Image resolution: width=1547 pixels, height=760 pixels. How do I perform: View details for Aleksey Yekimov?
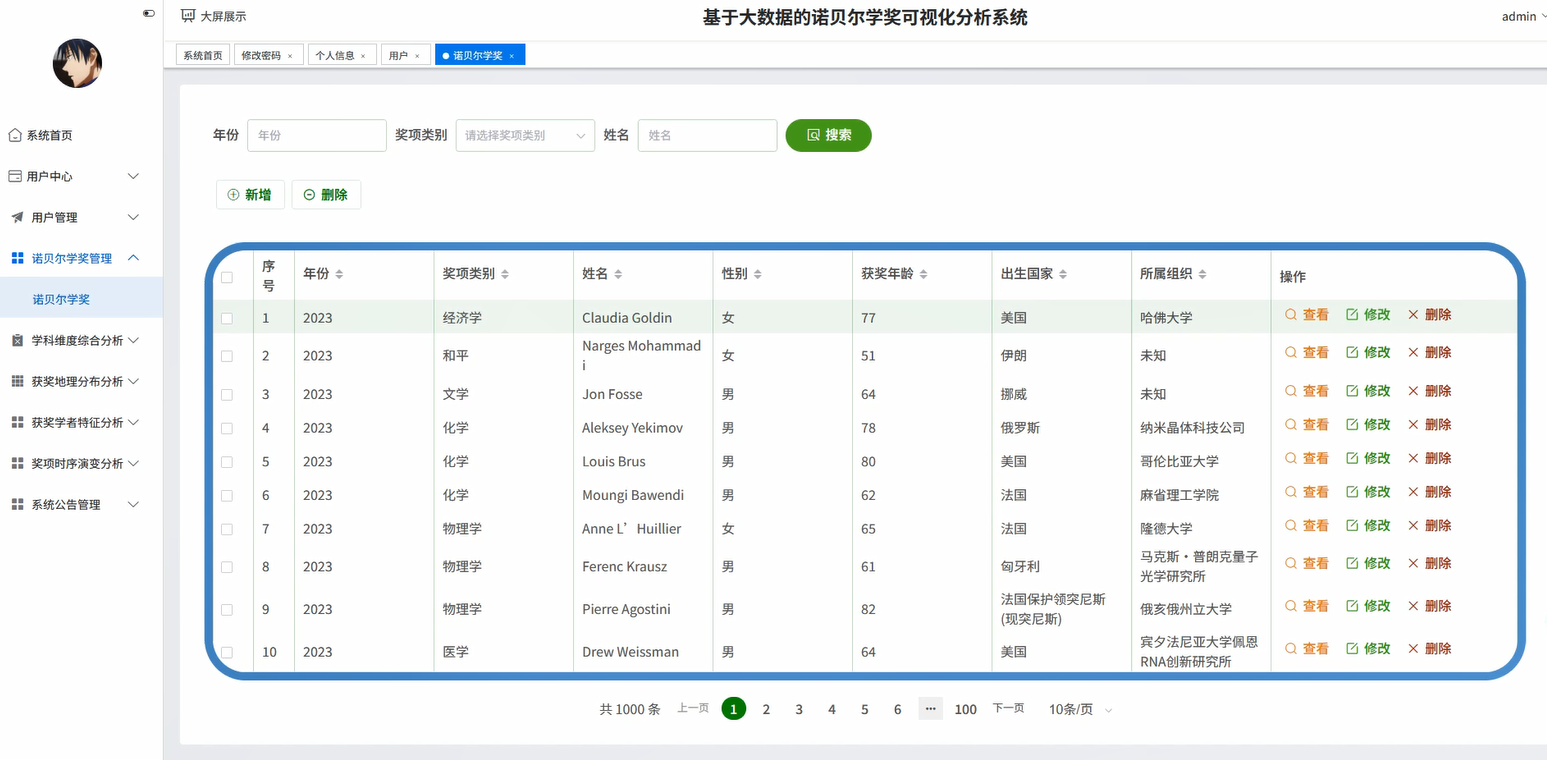coord(1307,424)
